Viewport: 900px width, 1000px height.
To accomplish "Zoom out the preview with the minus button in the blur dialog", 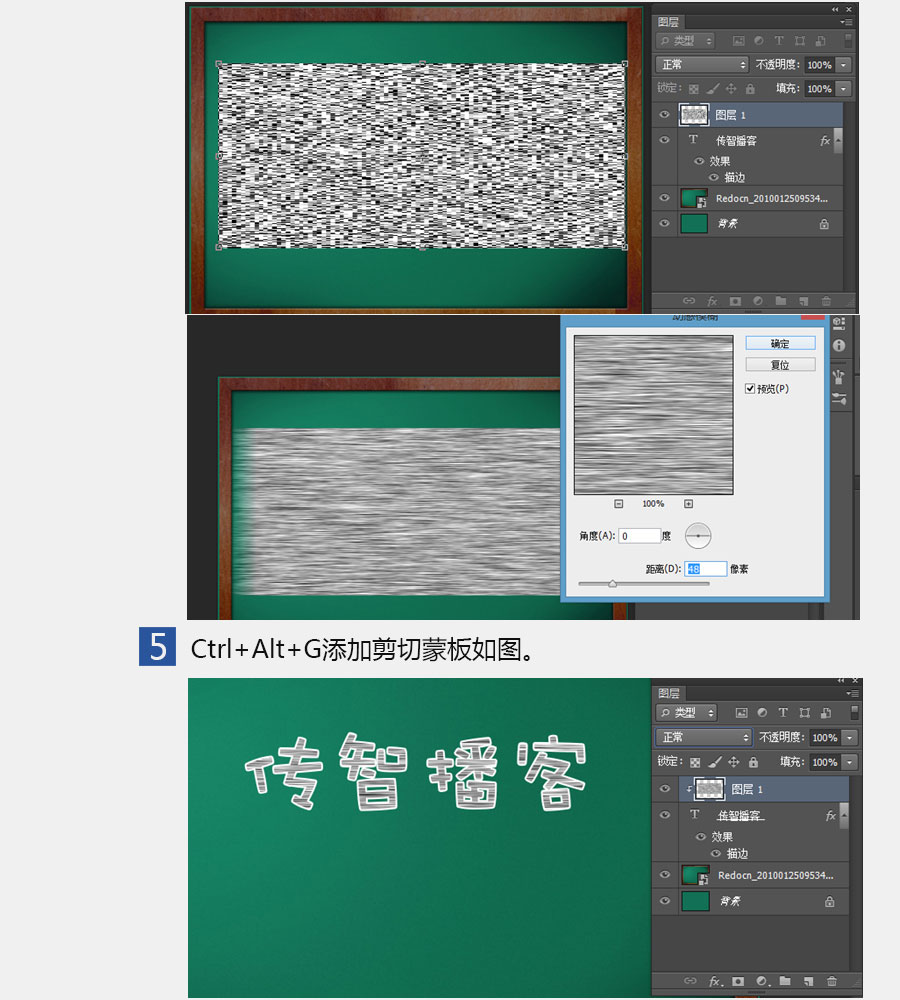I will 618,504.
